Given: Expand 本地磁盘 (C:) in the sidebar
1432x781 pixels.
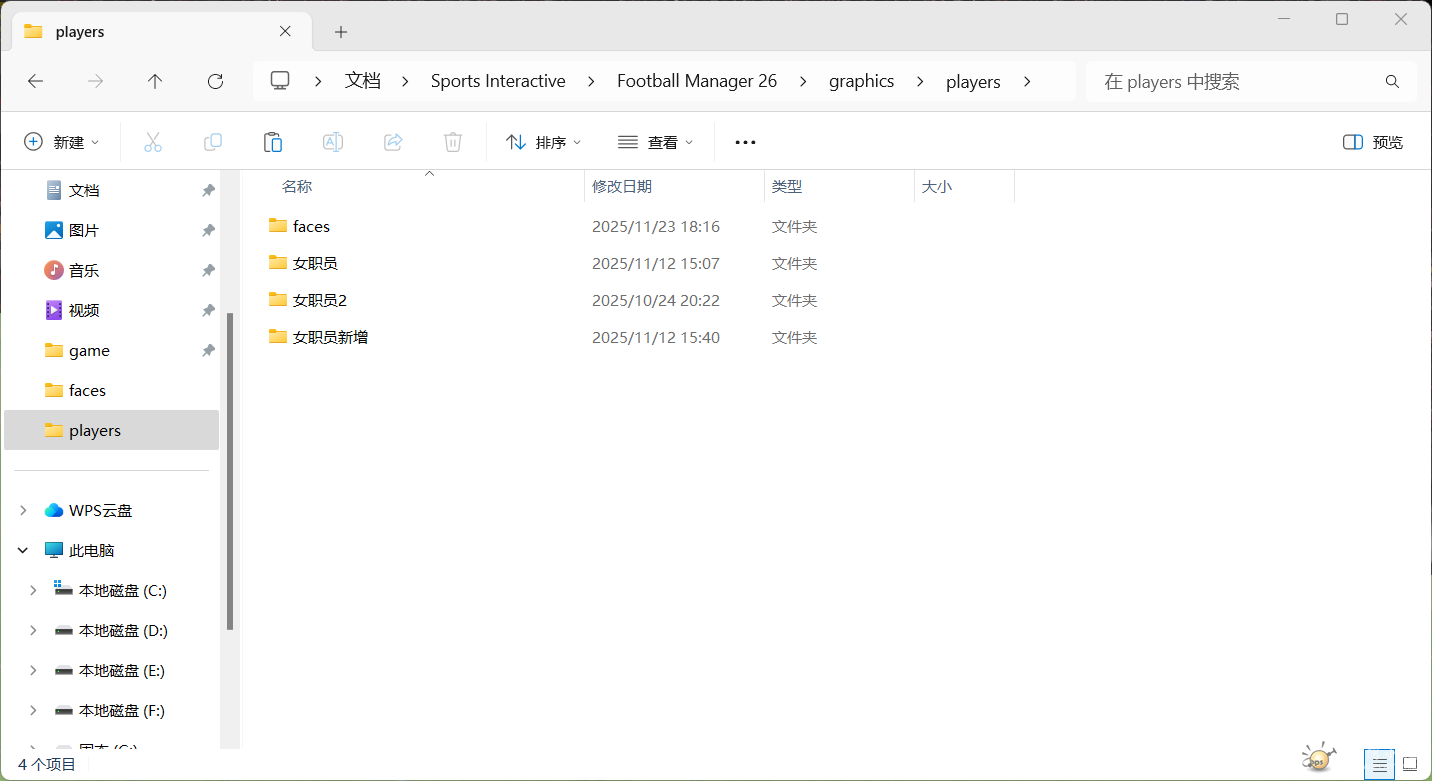Looking at the screenshot, I should [32, 589].
